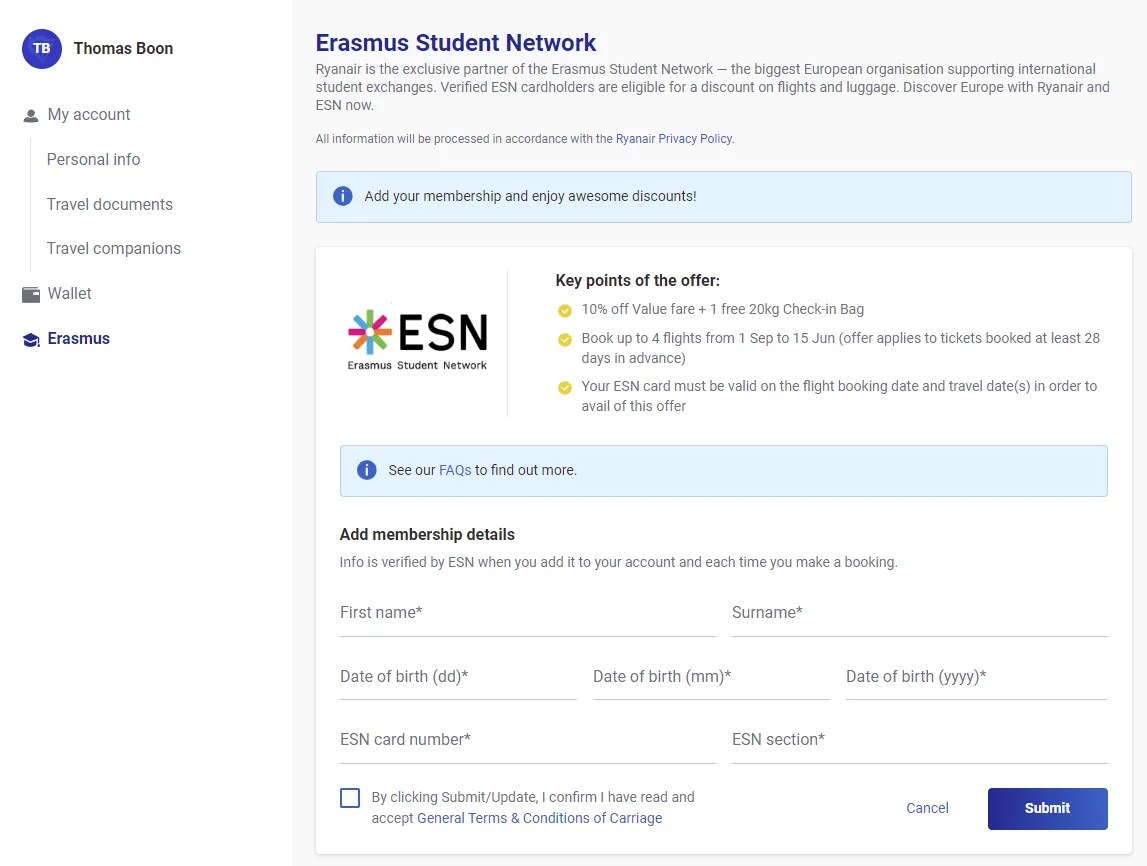Click the info icon in membership banner

click(x=343, y=196)
